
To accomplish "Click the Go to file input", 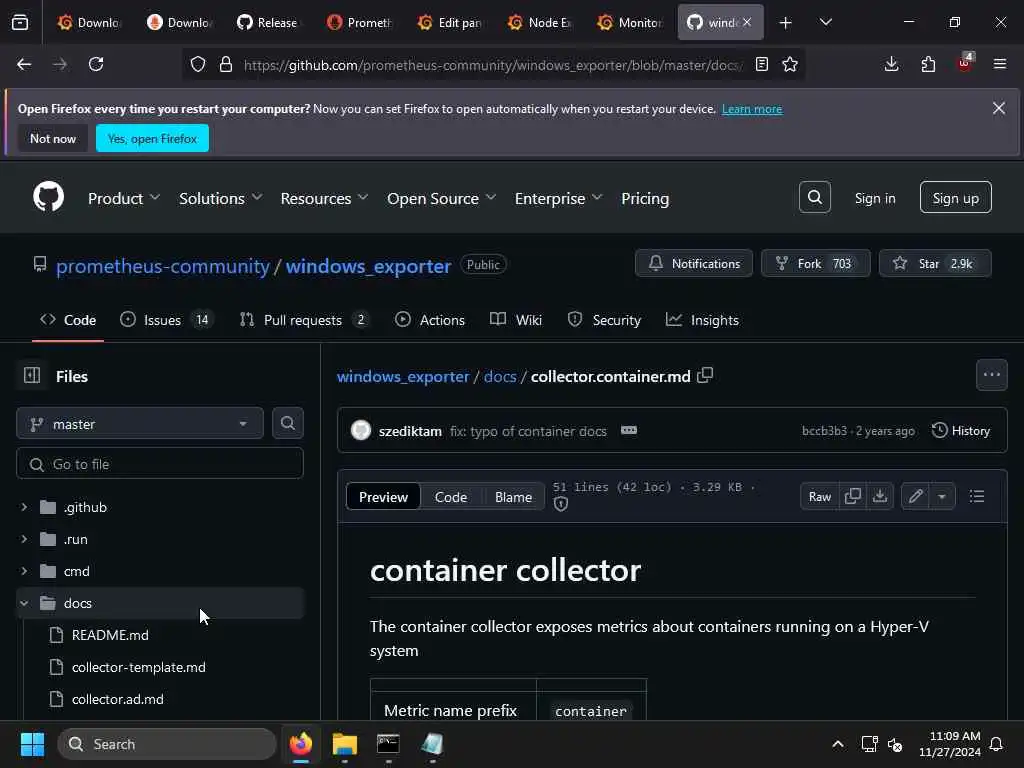I will 159,464.
